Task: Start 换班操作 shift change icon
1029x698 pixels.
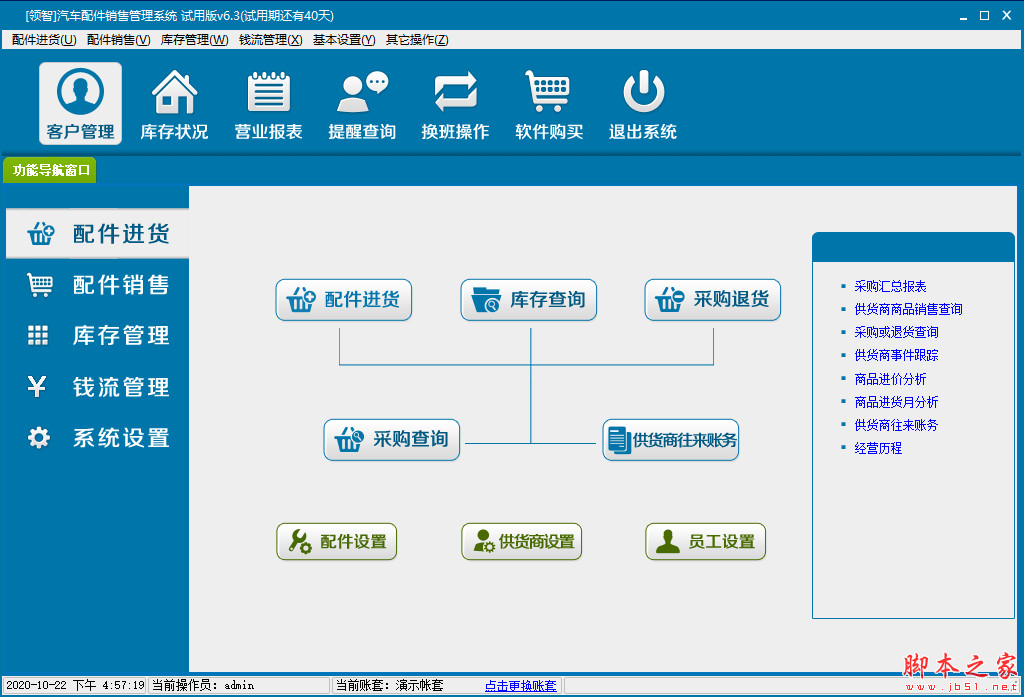Action: [454, 100]
